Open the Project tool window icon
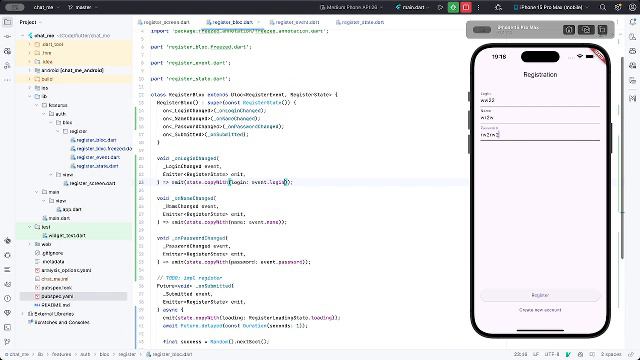The width and height of the screenshot is (640, 360). (7, 22)
